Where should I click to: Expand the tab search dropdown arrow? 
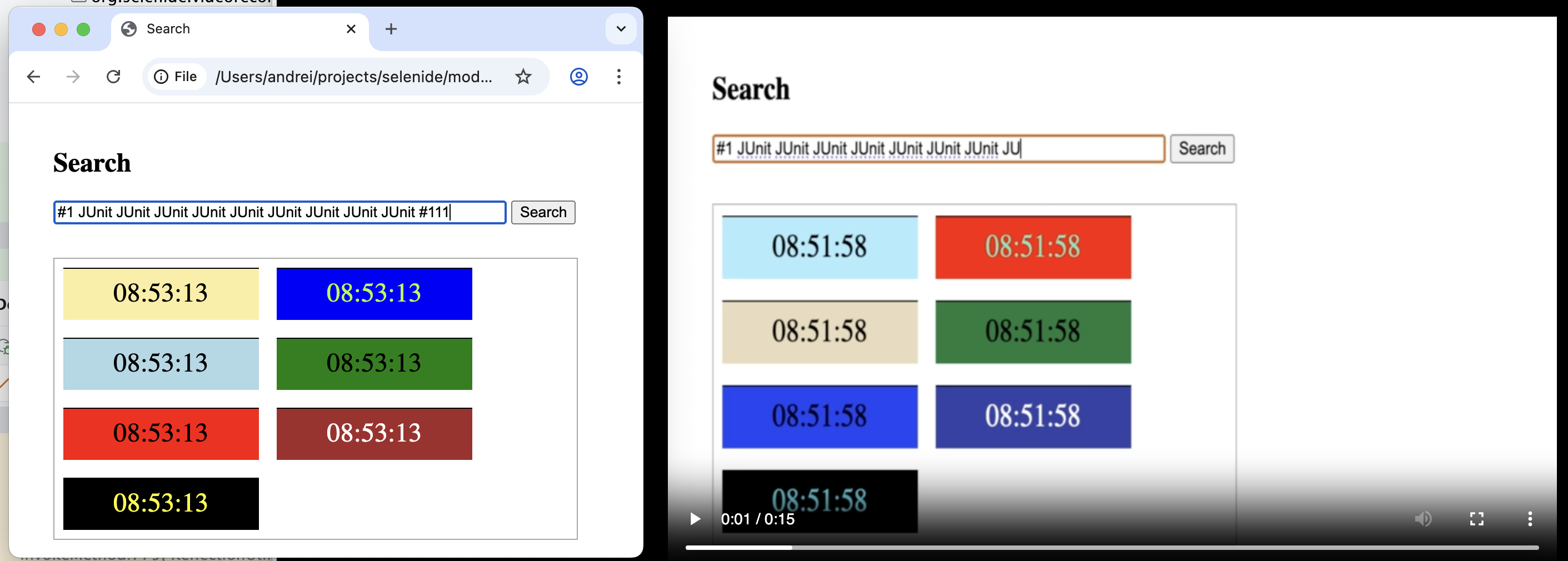[621, 28]
